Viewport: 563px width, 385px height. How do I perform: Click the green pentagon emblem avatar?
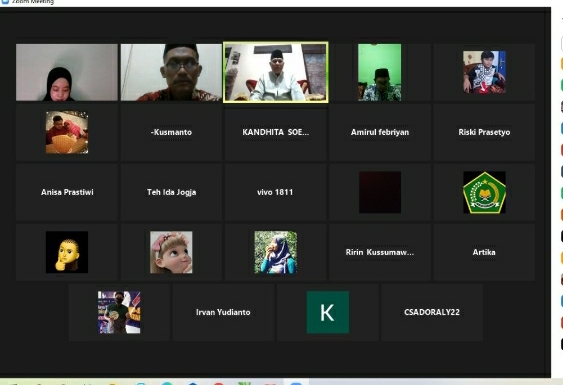point(484,192)
